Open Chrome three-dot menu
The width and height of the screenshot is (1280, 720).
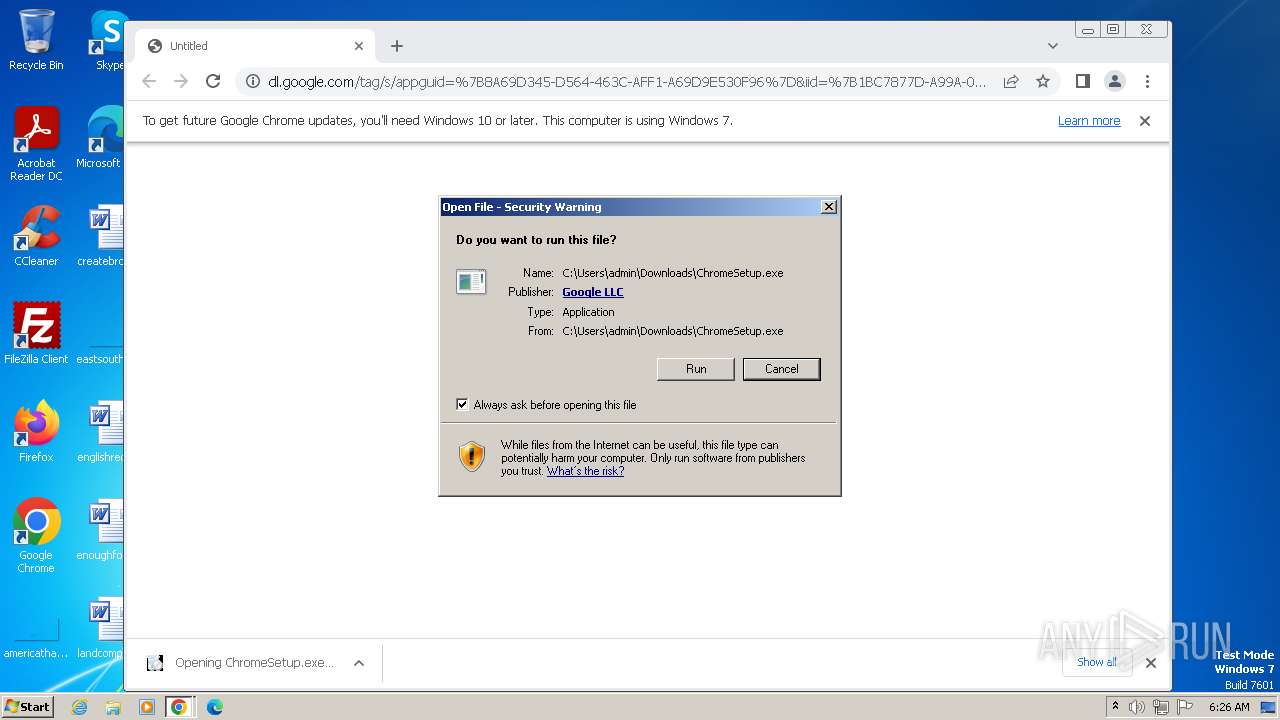[x=1148, y=81]
